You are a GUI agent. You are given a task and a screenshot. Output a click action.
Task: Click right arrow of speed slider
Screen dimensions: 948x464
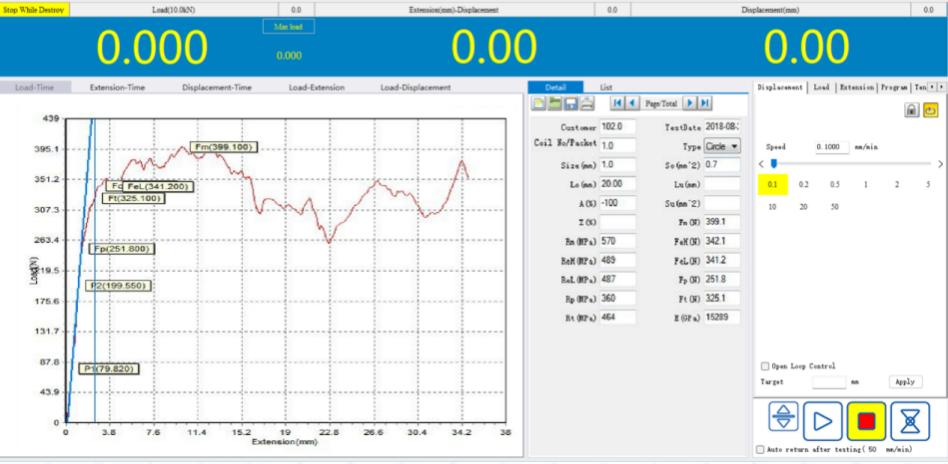939,163
